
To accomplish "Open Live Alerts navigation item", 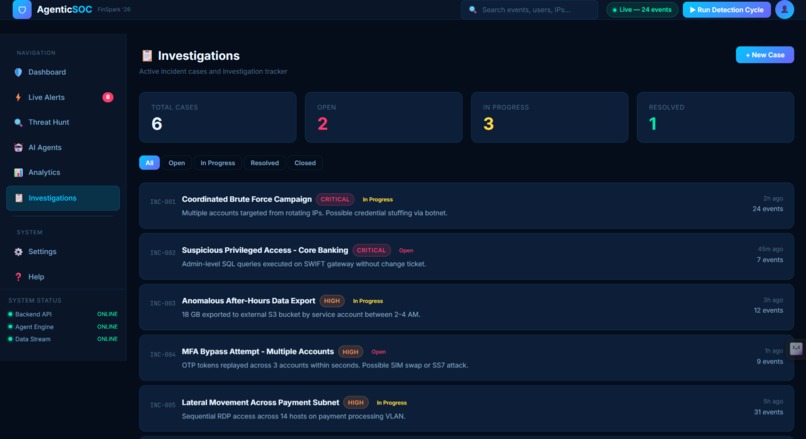I will pos(63,97).
